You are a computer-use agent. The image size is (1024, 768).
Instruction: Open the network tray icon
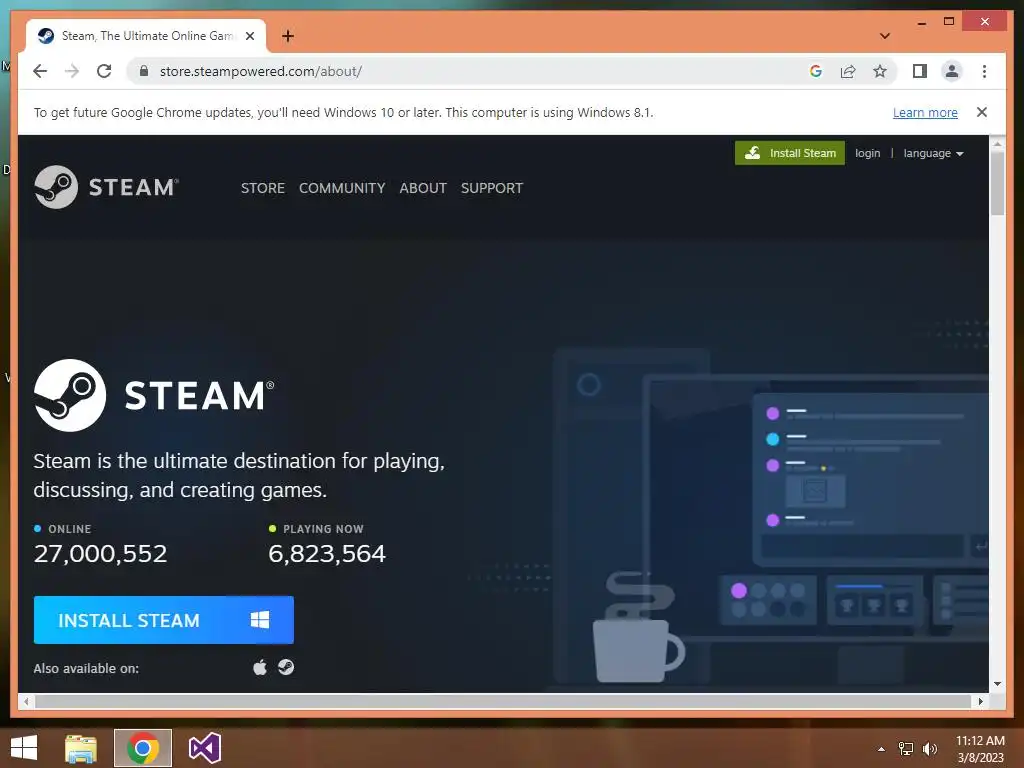pyautogui.click(x=906, y=749)
